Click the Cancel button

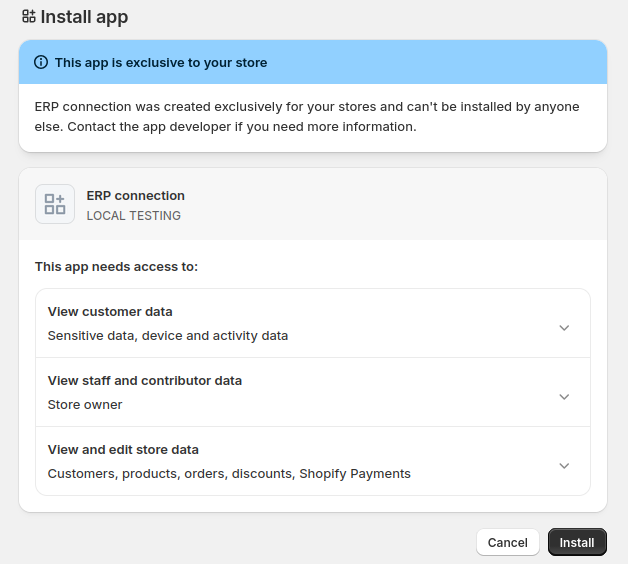pyautogui.click(x=507, y=542)
